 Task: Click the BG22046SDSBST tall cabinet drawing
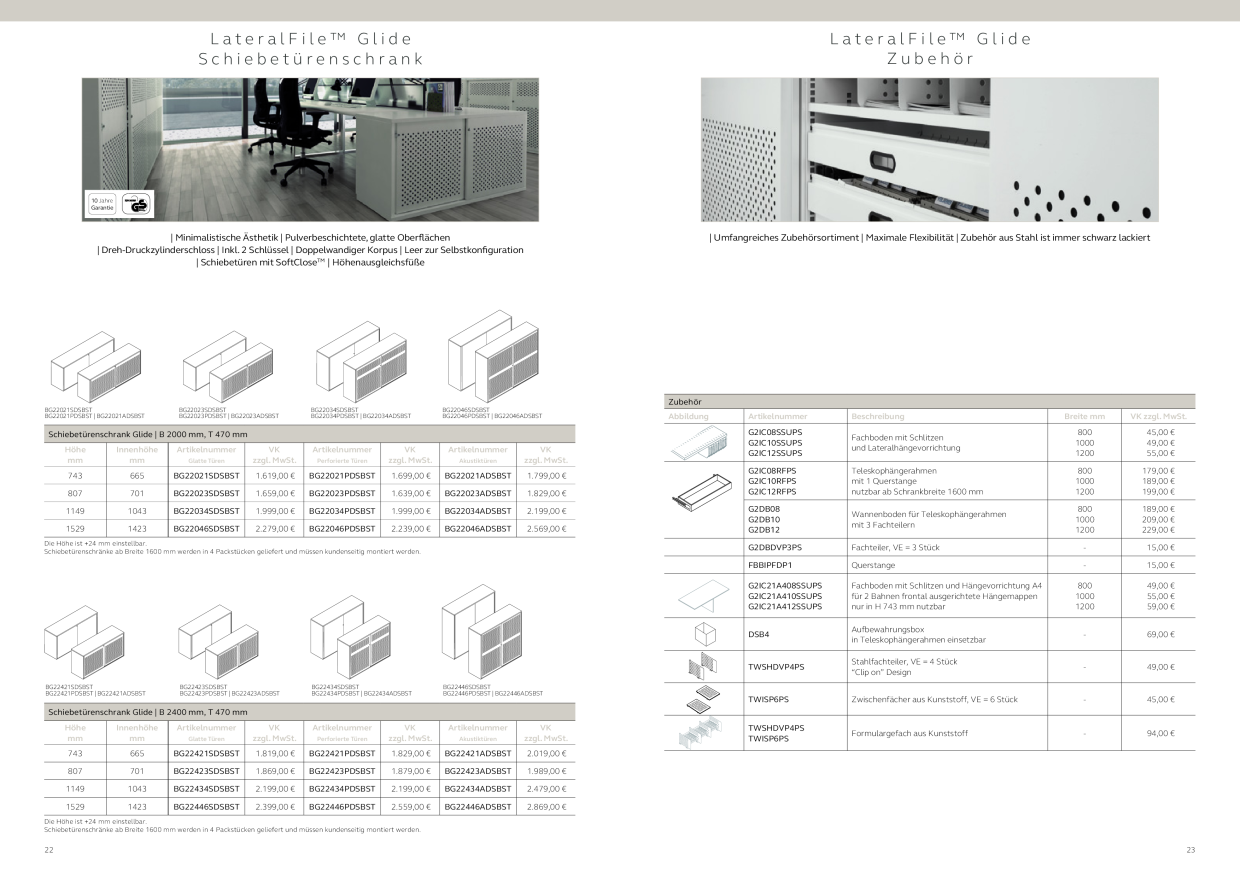(493, 357)
